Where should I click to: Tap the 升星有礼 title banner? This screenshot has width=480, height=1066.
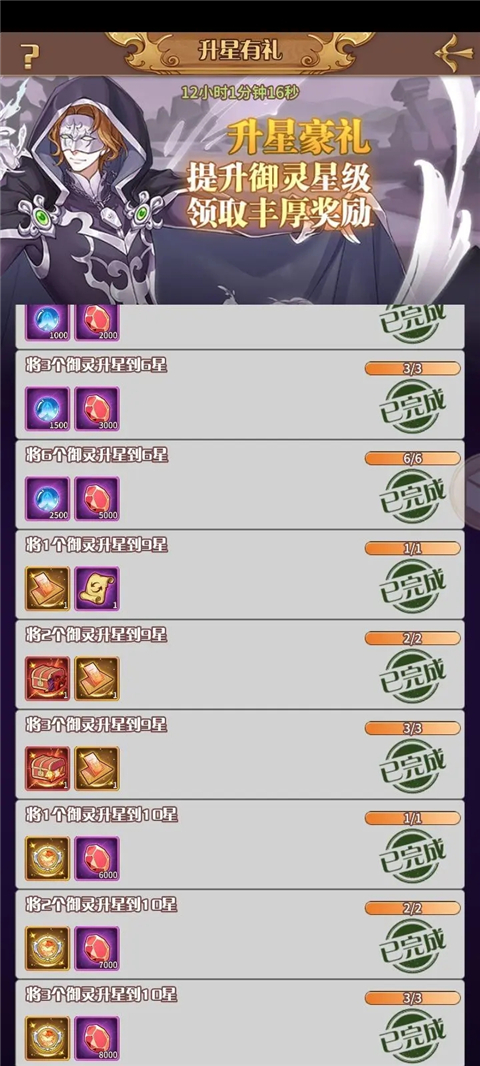point(240,52)
